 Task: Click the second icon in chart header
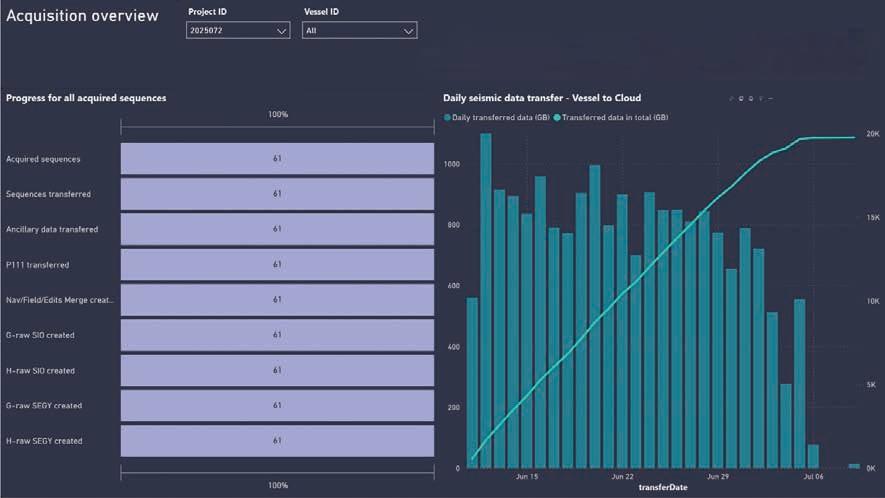741,99
